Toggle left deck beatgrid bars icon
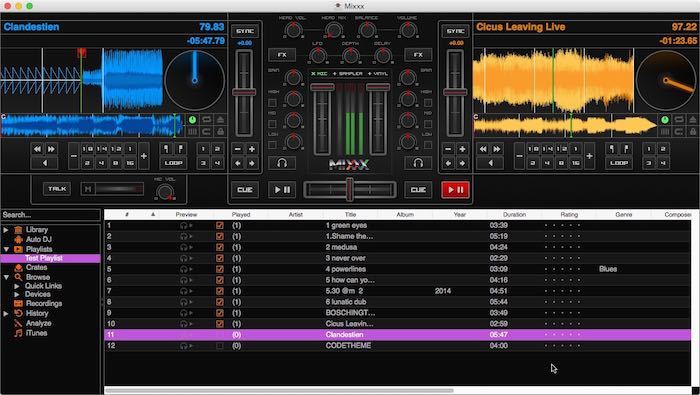Screen dimensions: 700x395 pyautogui.click(x=192, y=132)
